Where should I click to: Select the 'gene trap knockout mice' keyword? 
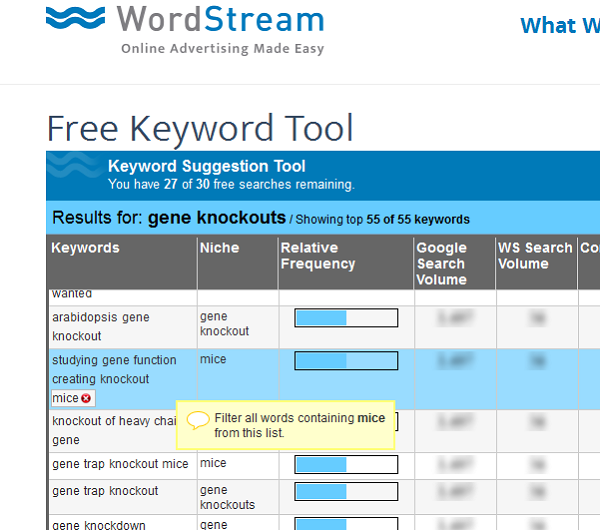click(120, 464)
